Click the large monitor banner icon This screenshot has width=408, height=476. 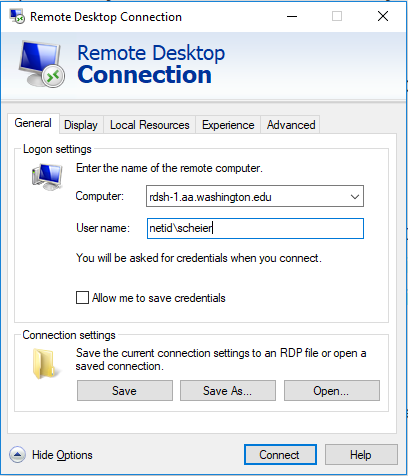(42, 64)
